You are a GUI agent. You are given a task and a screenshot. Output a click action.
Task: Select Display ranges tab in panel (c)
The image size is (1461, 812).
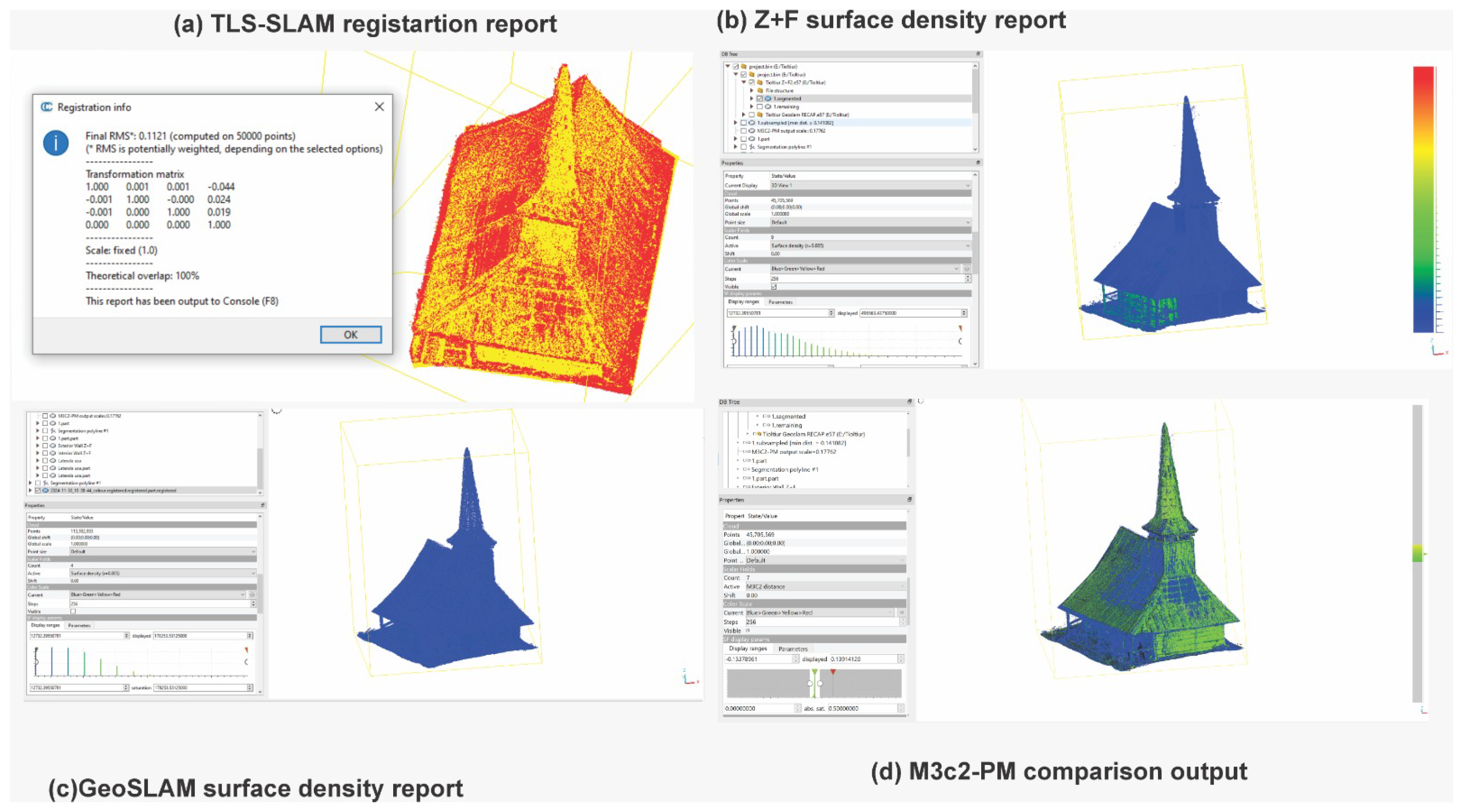(45, 625)
